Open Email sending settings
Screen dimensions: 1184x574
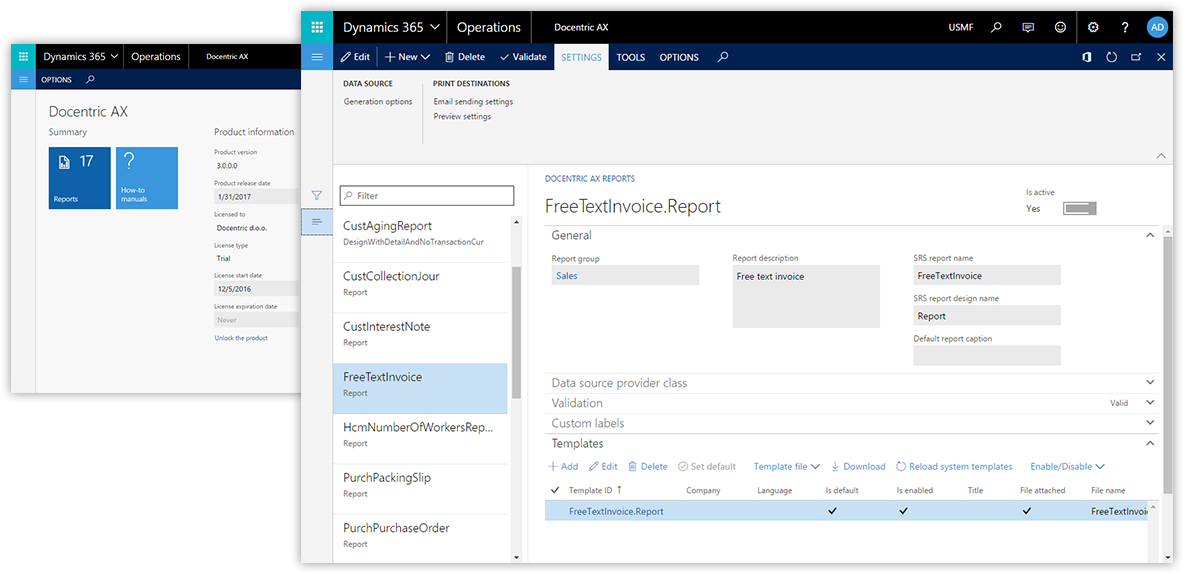tap(473, 101)
